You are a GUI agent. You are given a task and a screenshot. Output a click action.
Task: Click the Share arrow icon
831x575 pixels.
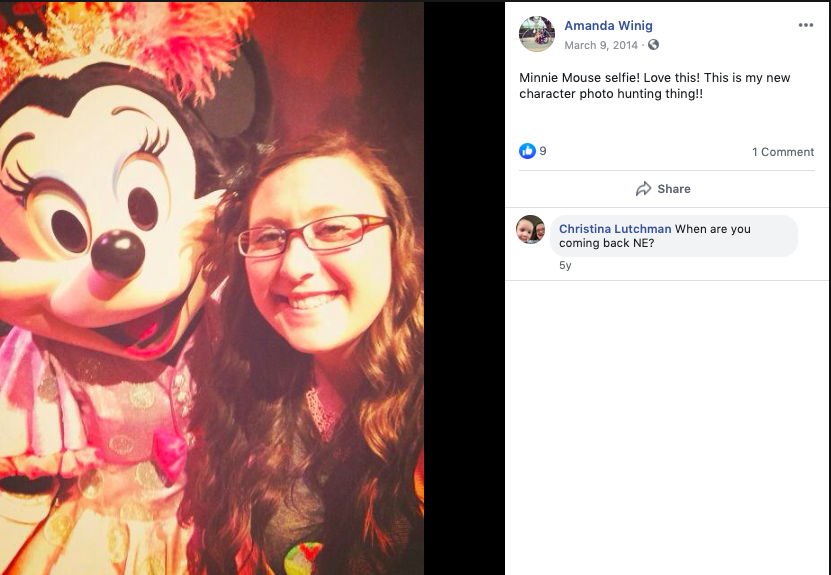click(643, 189)
